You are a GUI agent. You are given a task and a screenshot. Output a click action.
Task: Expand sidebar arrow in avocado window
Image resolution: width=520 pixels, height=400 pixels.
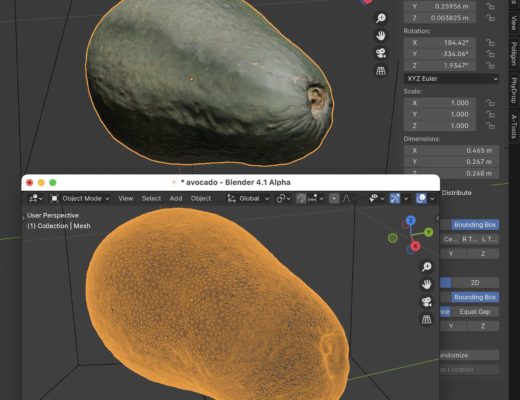[437, 219]
